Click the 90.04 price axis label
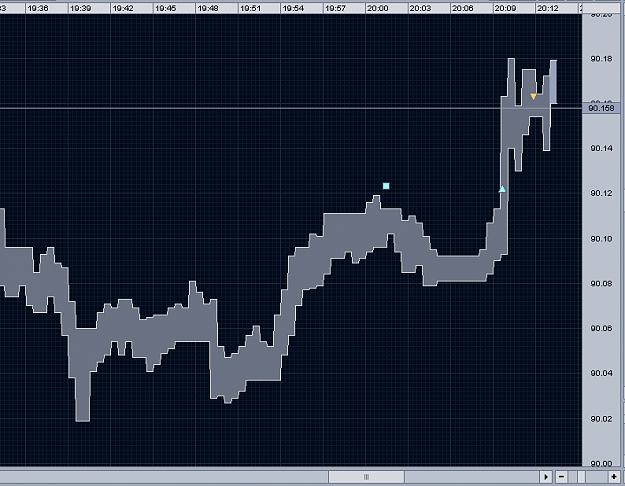This screenshot has height=486, width=625. click(601, 373)
